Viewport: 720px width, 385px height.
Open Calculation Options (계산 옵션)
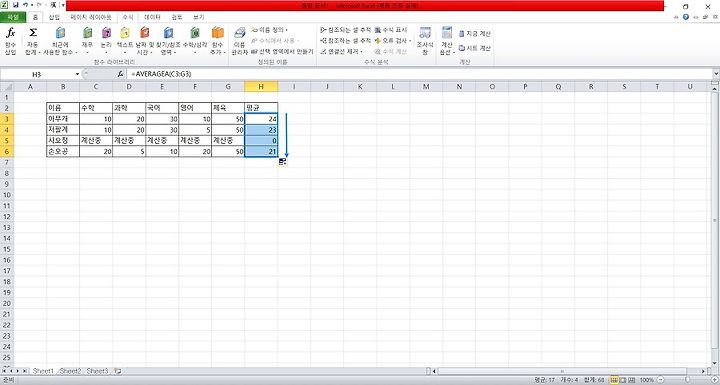coord(446,40)
